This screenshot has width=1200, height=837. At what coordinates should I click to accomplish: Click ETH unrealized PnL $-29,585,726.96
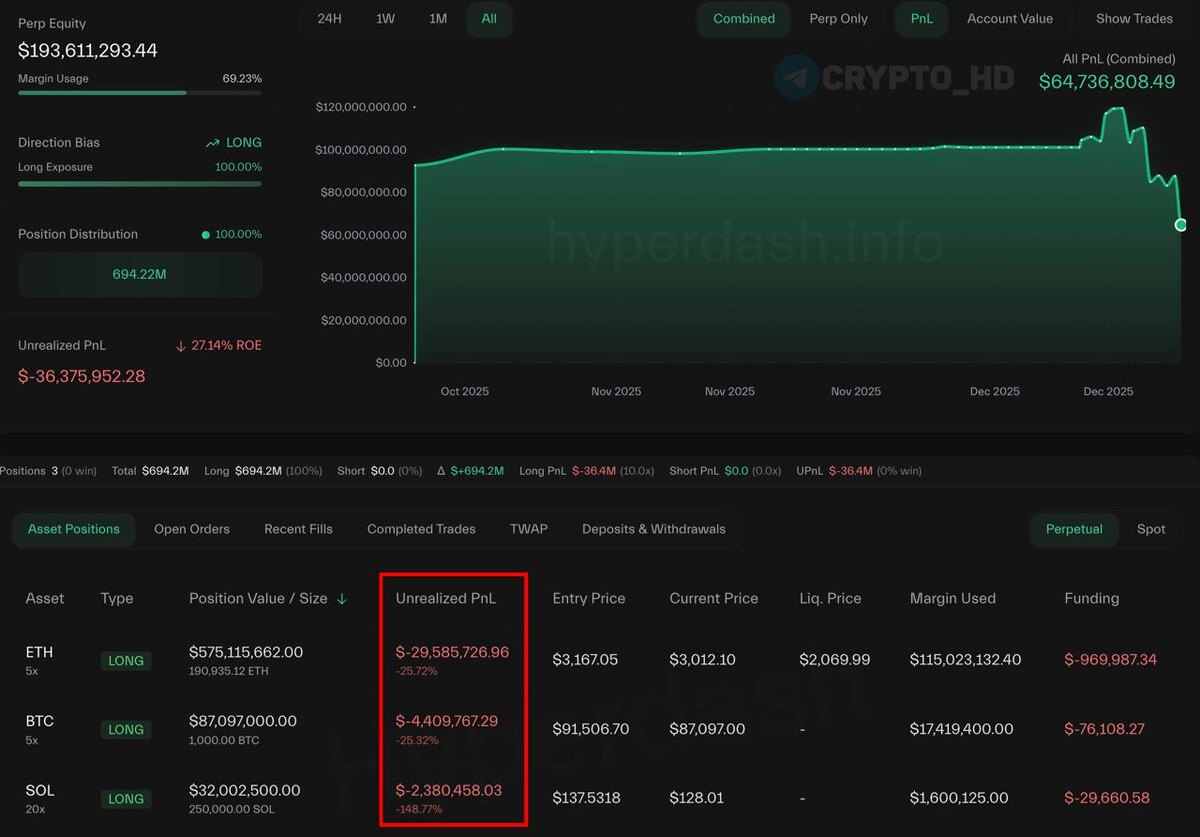click(452, 652)
